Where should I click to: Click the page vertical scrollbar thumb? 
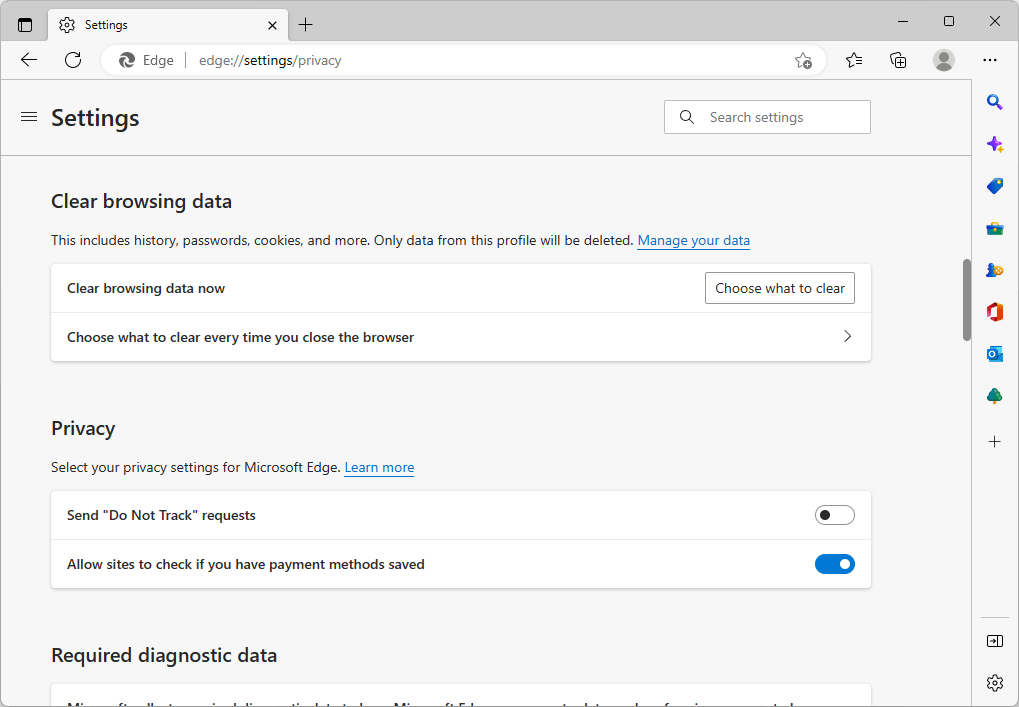pos(967,300)
